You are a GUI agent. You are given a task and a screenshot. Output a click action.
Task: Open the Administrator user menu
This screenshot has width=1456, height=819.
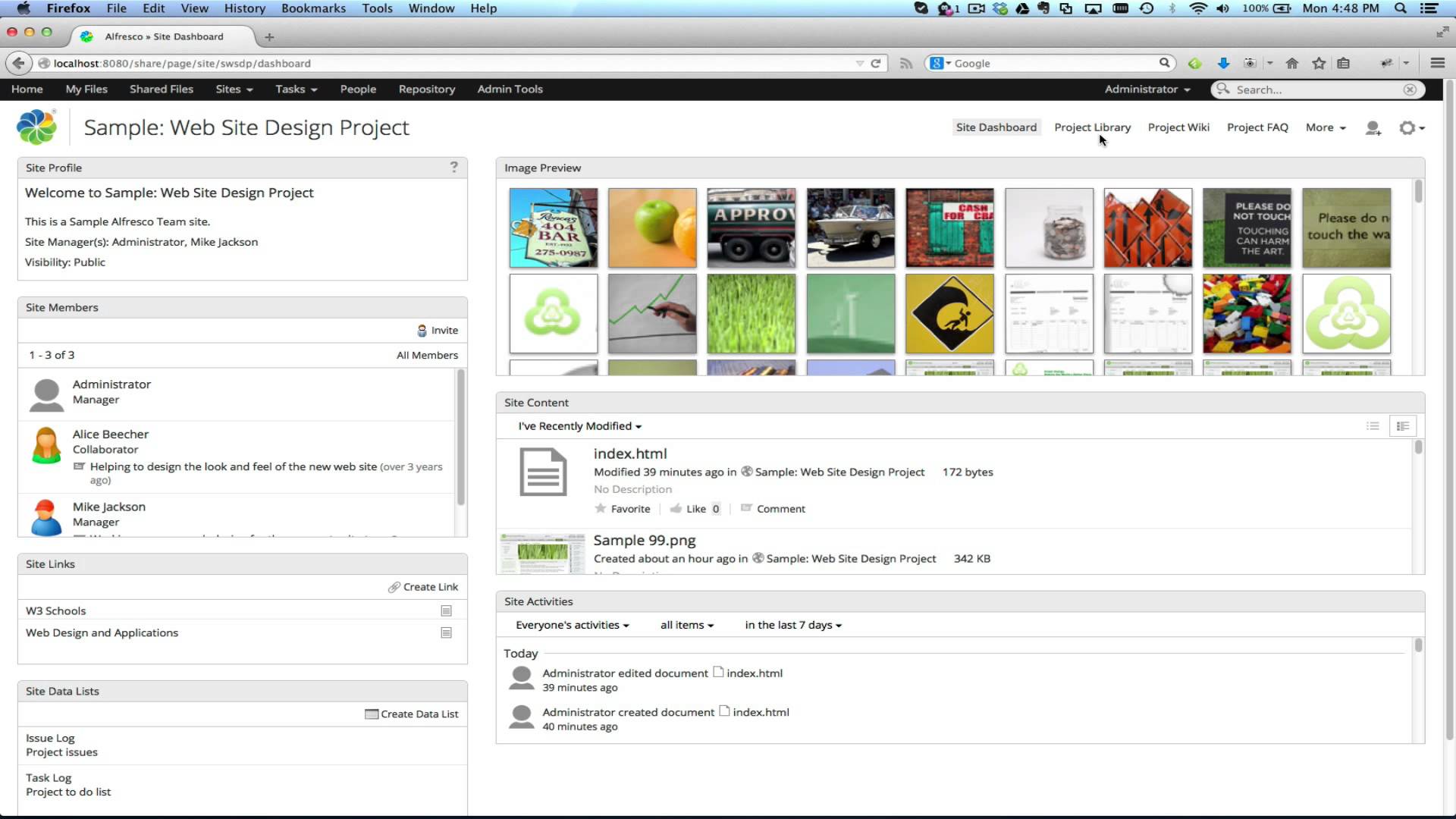pyautogui.click(x=1147, y=89)
